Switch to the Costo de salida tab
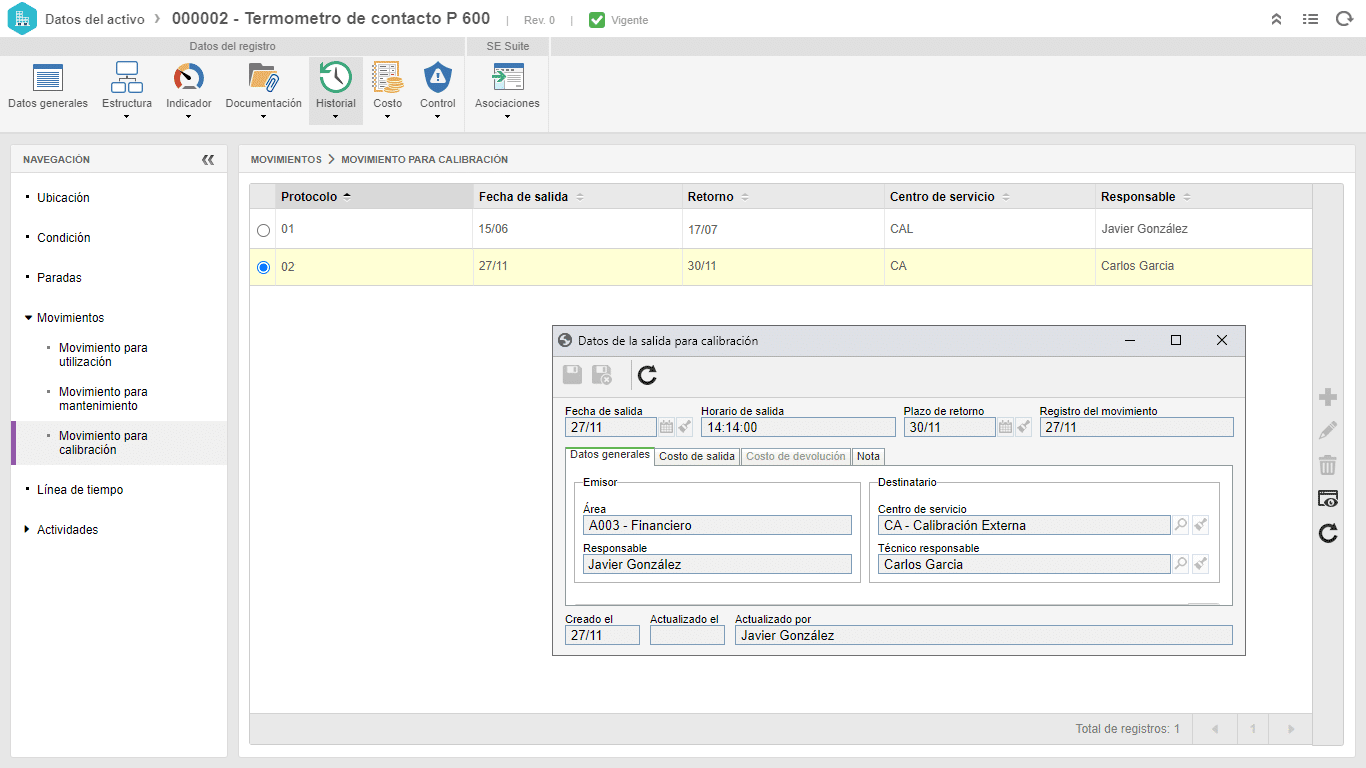The width and height of the screenshot is (1366, 768). [697, 456]
